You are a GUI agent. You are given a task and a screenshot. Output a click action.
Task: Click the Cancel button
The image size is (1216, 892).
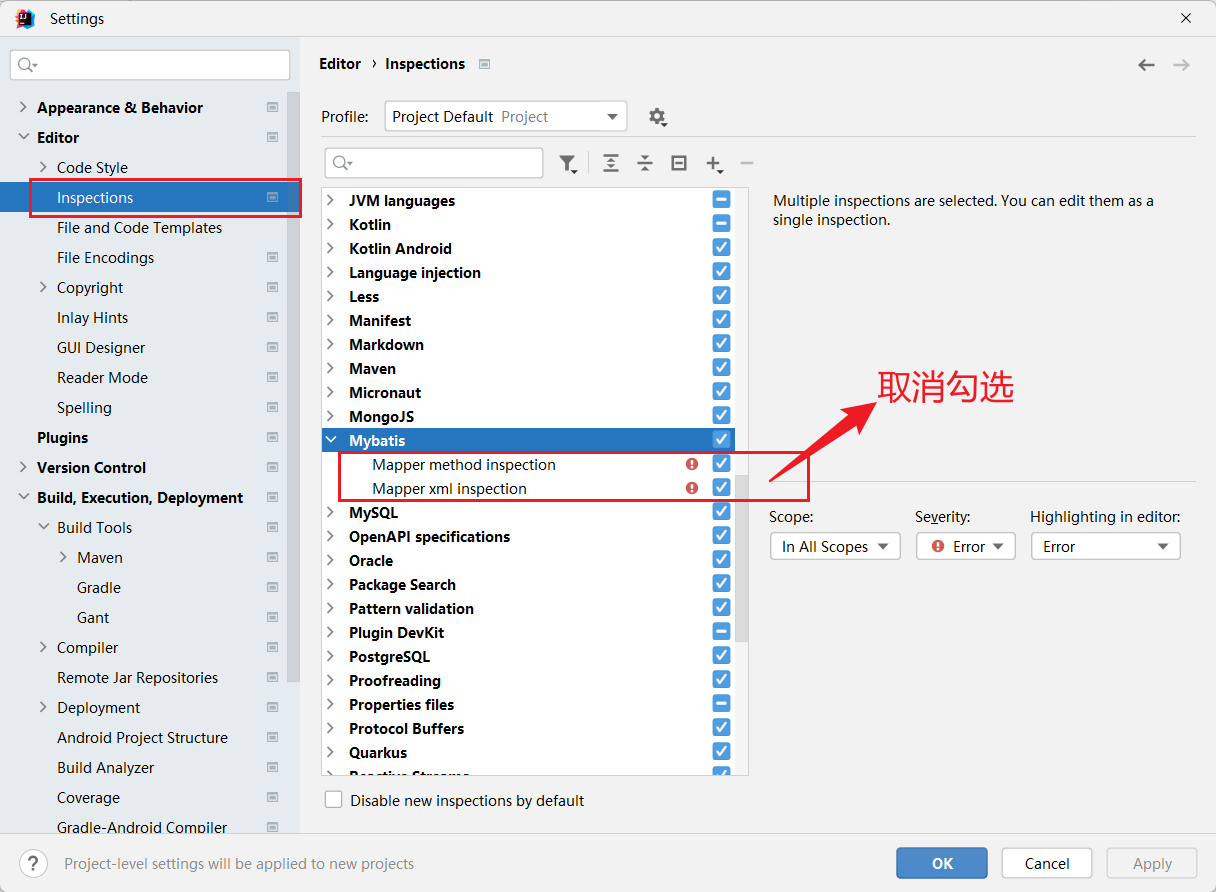pyautogui.click(x=1047, y=863)
